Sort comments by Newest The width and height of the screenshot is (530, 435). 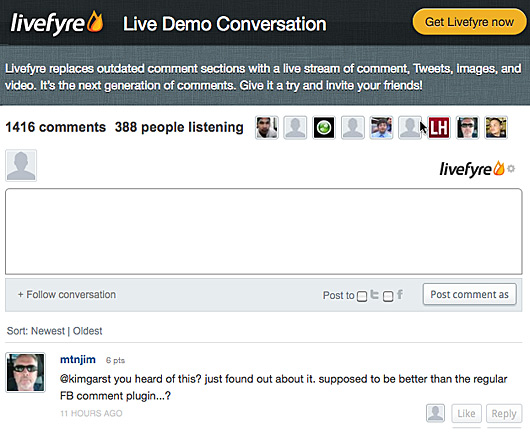[48, 331]
